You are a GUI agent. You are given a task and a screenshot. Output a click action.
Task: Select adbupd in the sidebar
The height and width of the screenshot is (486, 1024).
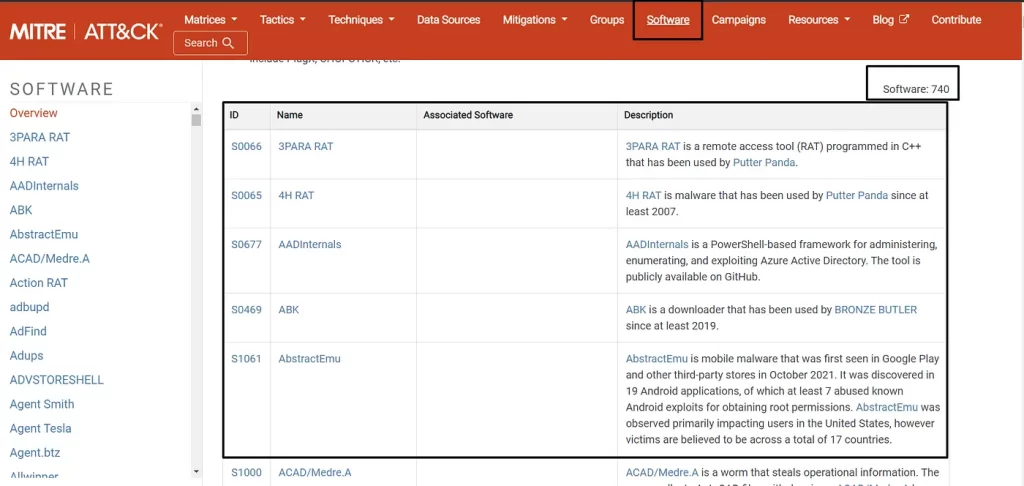point(29,307)
